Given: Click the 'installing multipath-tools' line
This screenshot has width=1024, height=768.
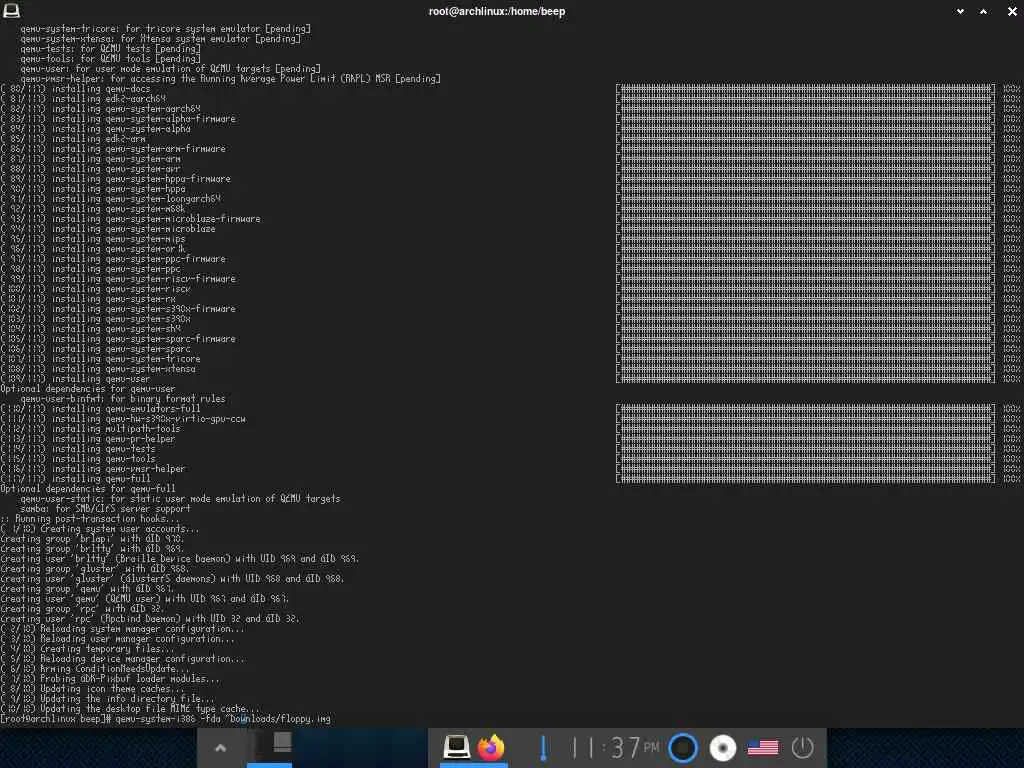Looking at the screenshot, I should tap(90, 429).
